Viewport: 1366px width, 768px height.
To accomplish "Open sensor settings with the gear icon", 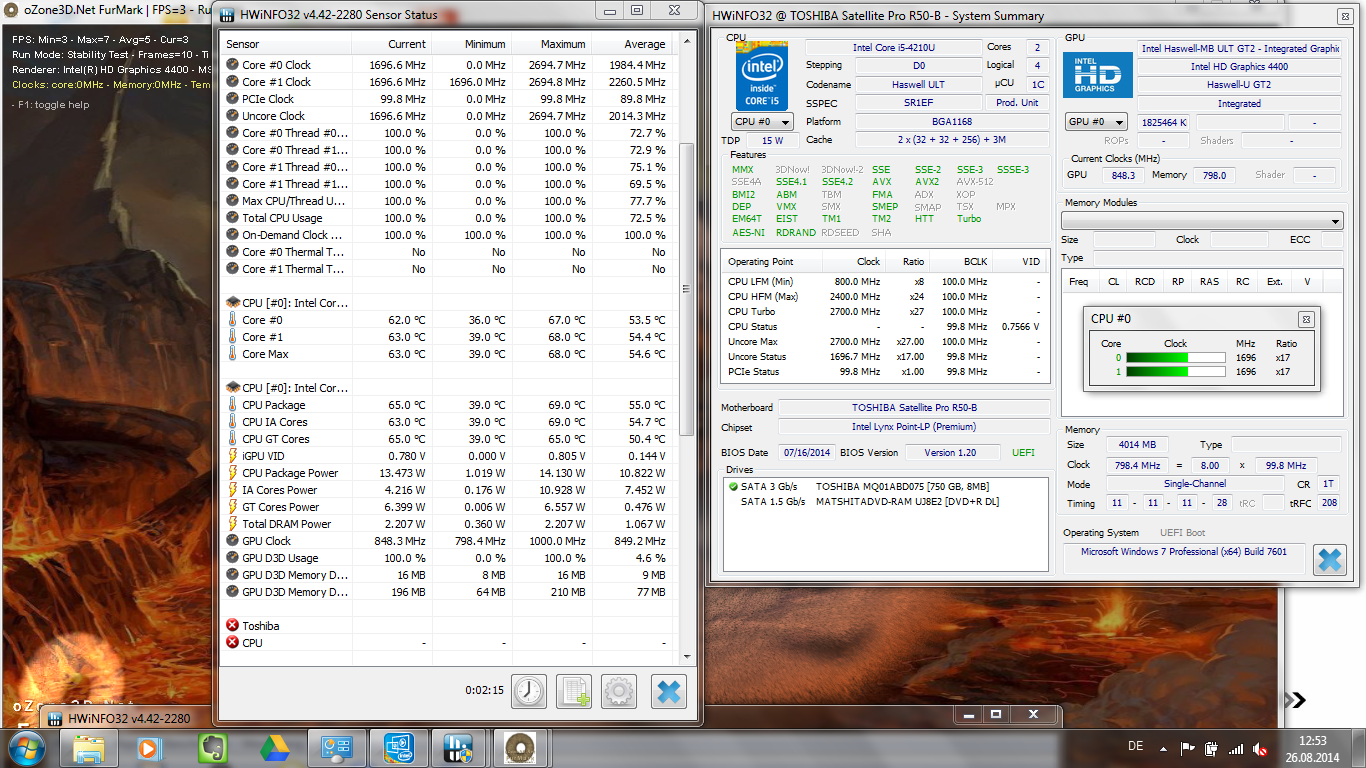I will point(619,691).
